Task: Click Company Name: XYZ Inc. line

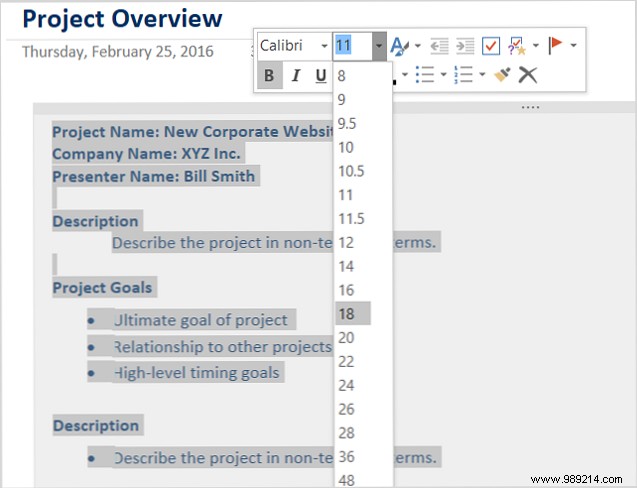Action: [147, 154]
